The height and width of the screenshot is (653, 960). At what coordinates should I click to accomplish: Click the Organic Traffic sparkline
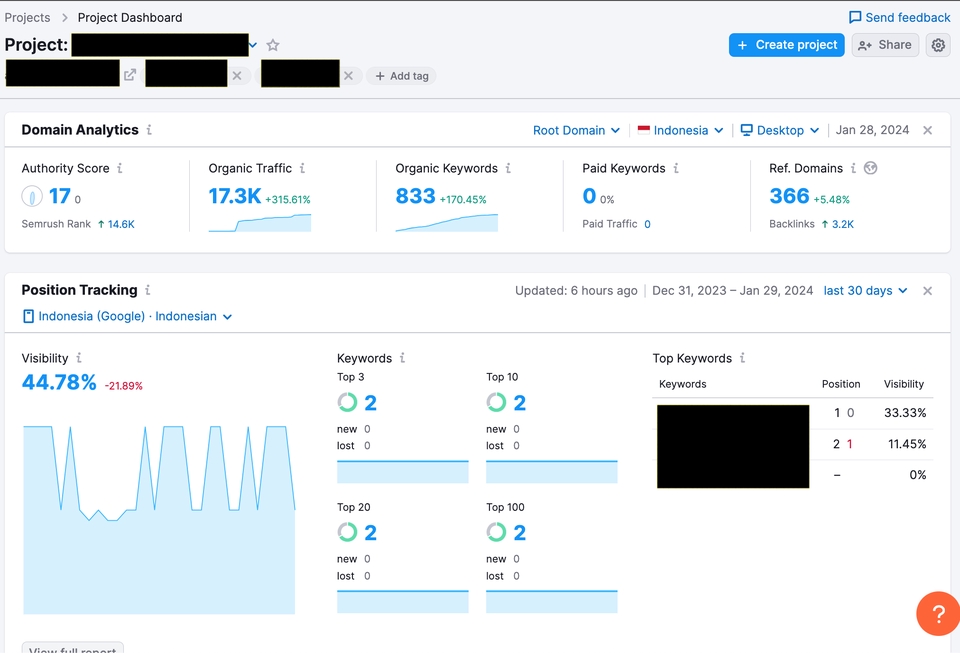pyautogui.click(x=260, y=223)
